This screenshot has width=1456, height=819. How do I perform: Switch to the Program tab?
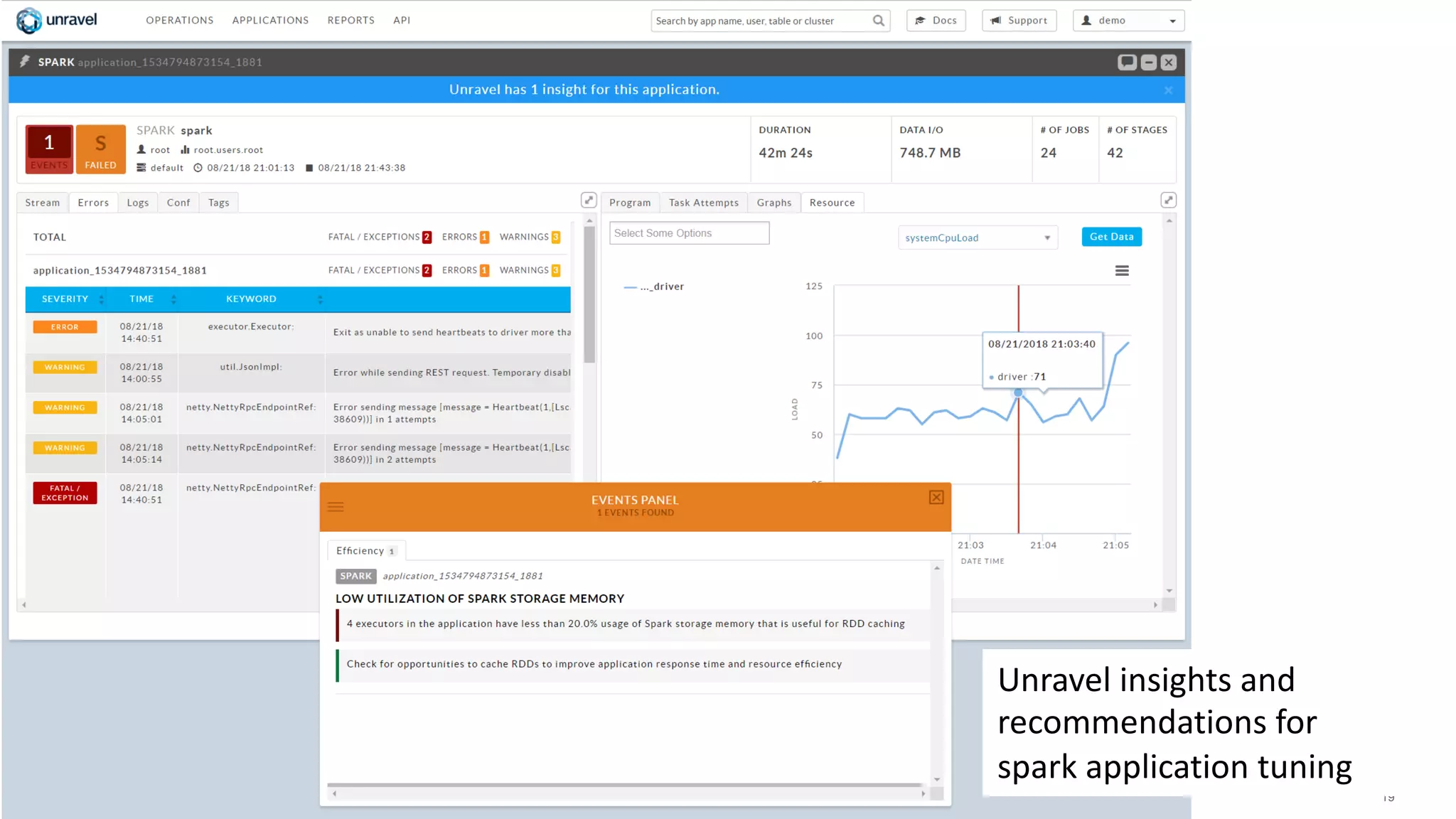pos(630,203)
